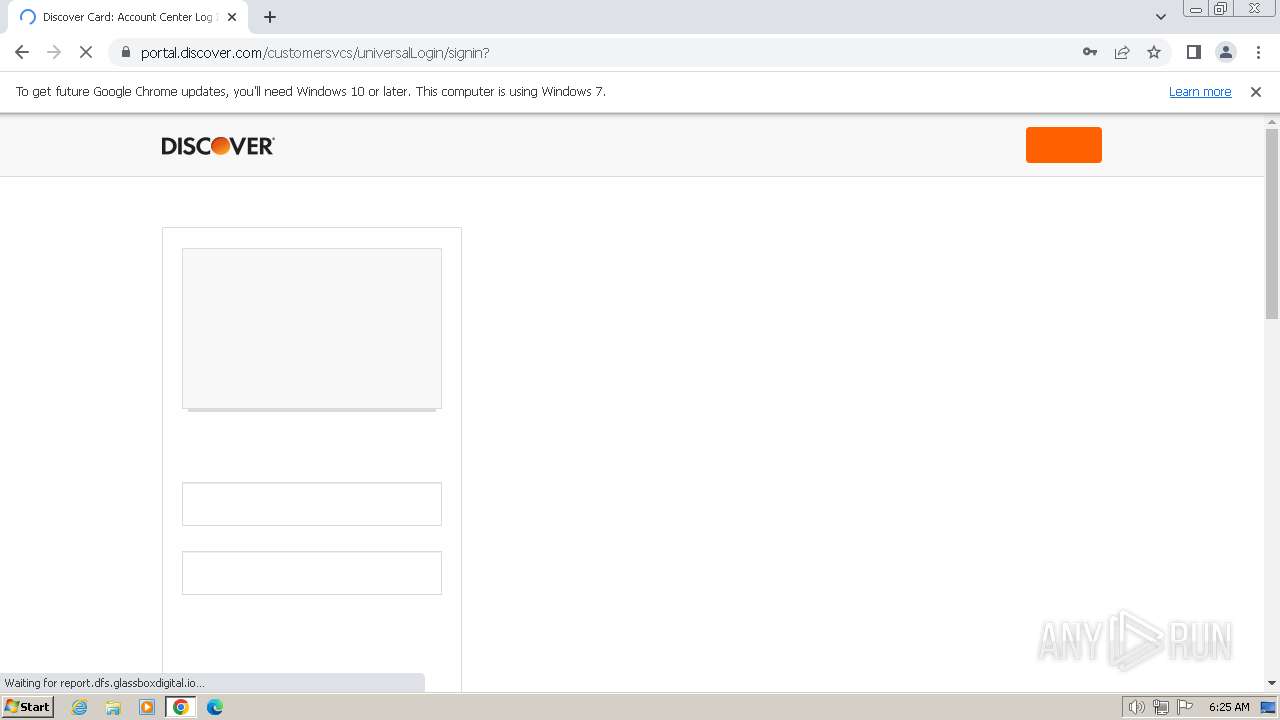Click the first login input field

pyautogui.click(x=312, y=504)
